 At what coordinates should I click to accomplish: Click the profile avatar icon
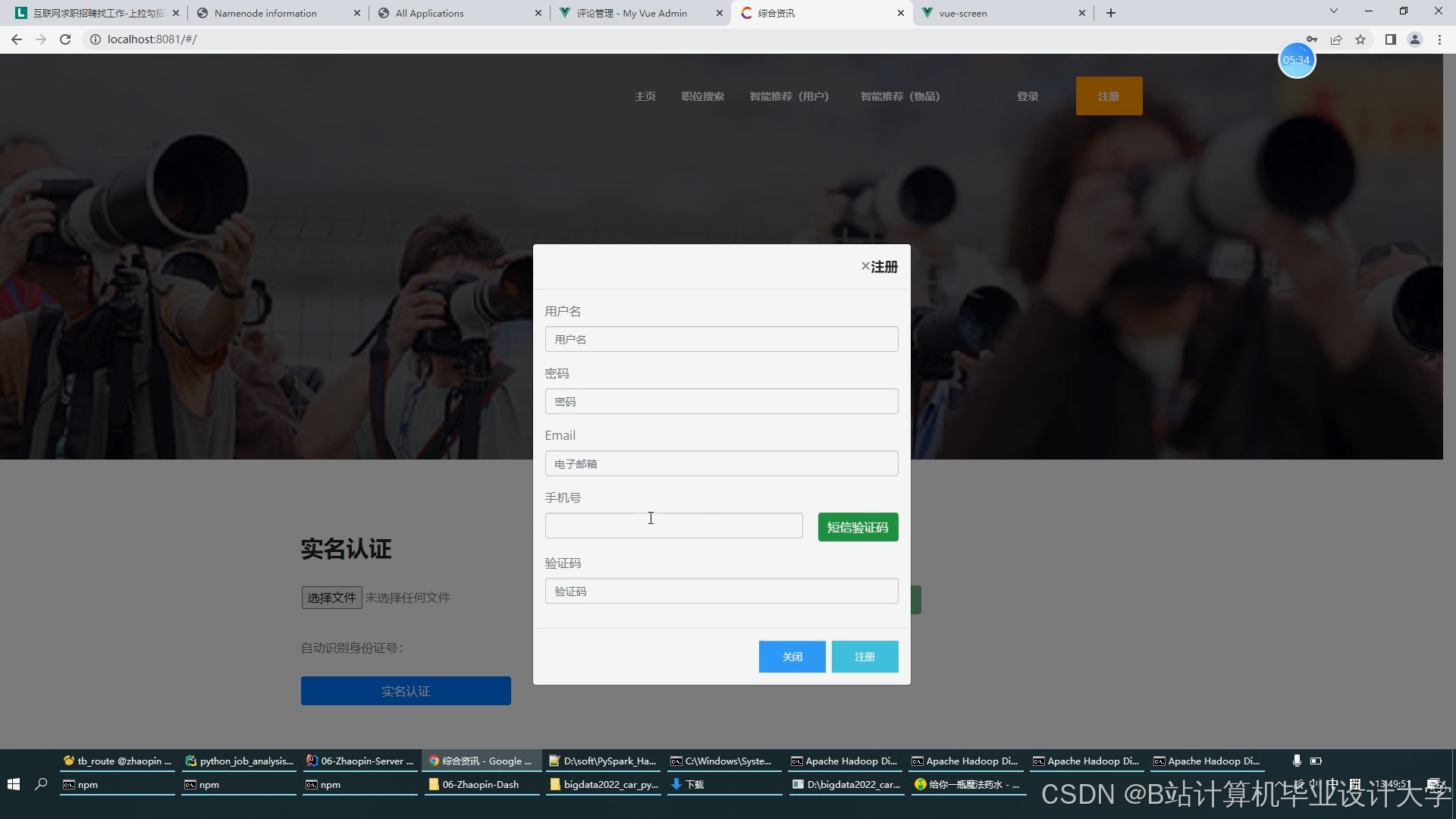1414,39
